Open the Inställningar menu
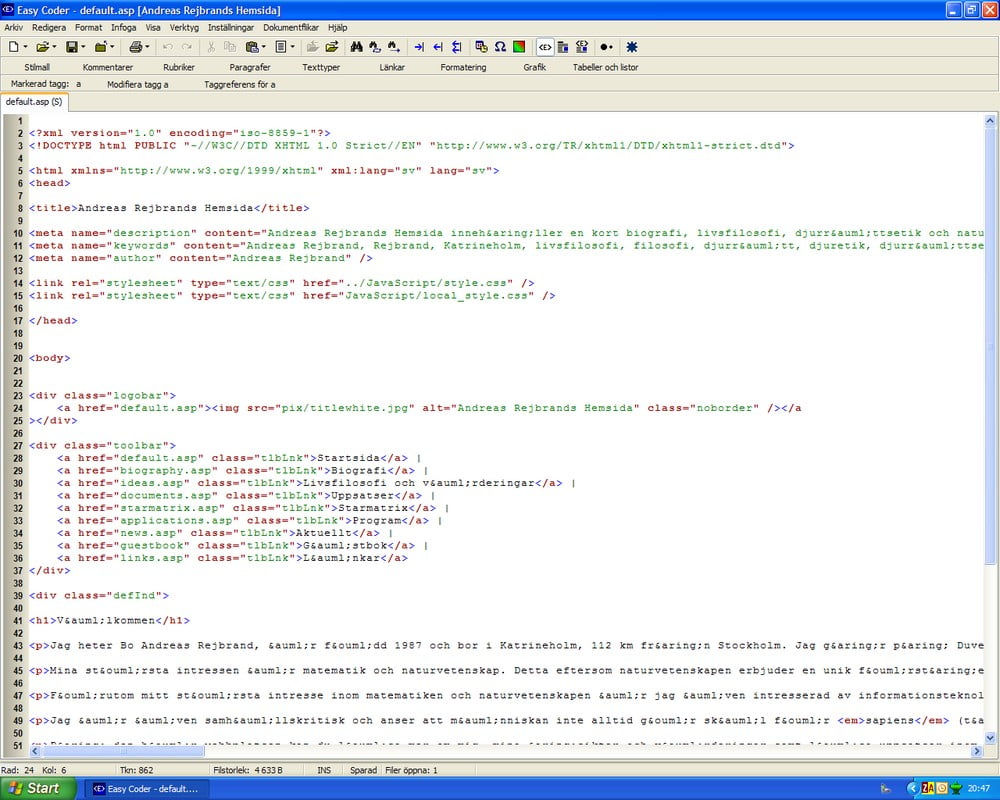Viewport: 1000px width, 800px height. (231, 27)
